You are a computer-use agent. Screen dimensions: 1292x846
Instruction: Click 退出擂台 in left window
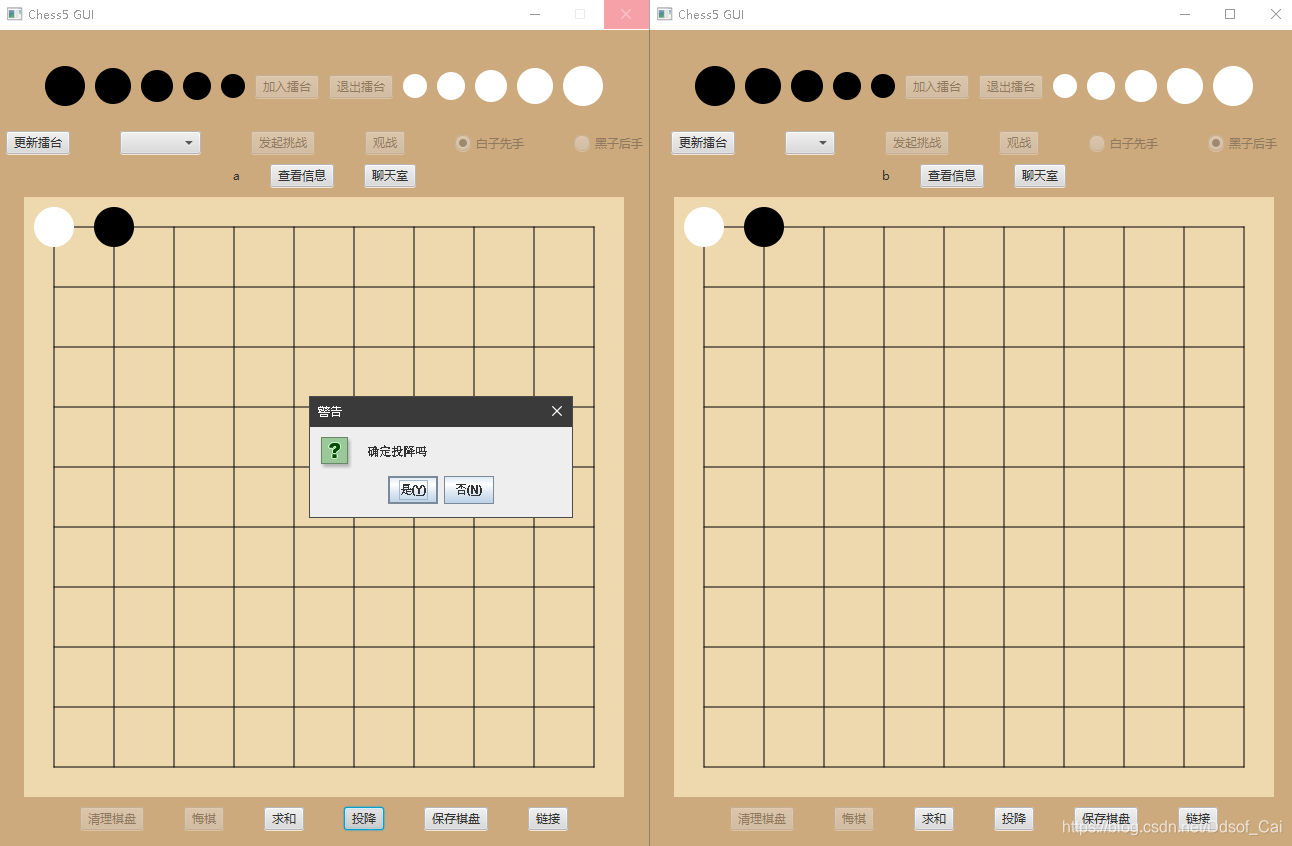361,87
